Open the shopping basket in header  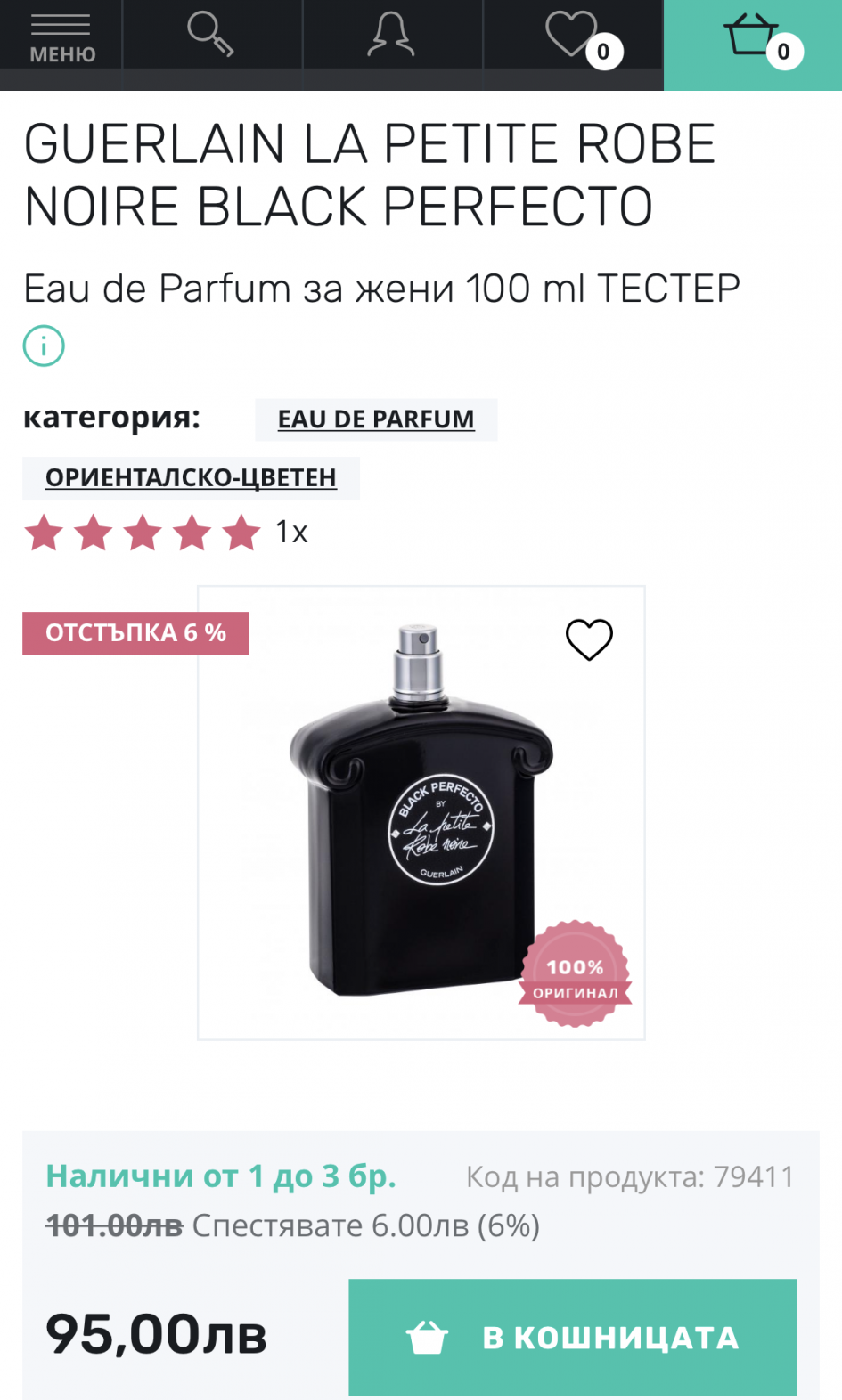point(752,37)
